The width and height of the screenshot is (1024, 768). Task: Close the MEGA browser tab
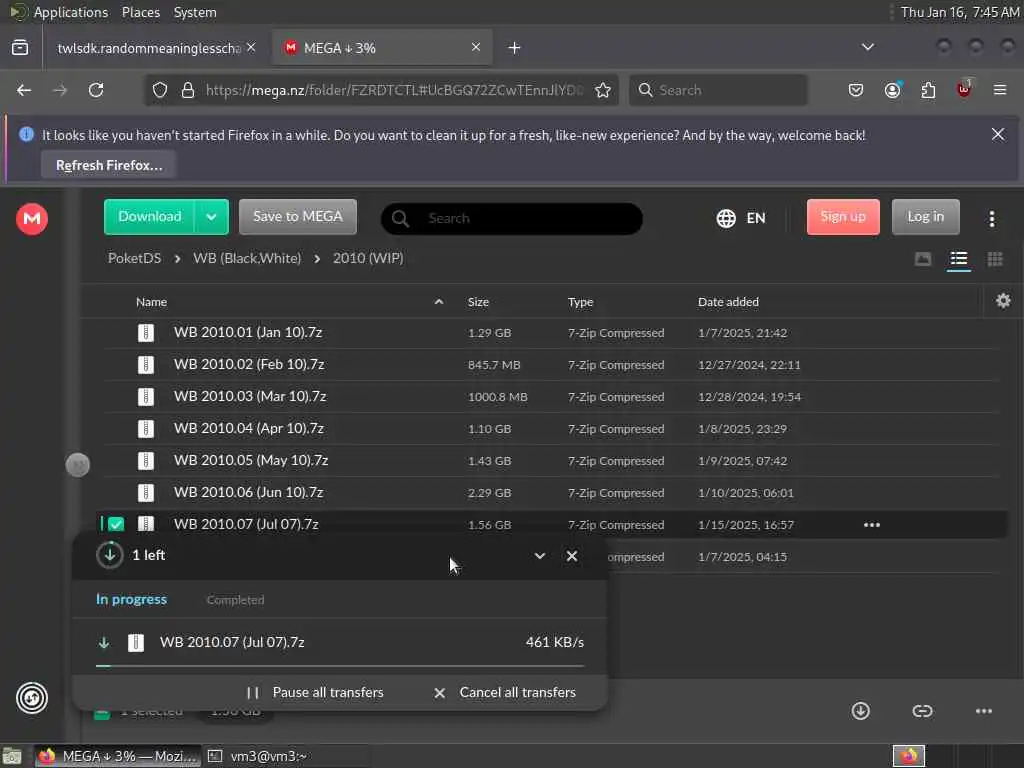[x=475, y=47]
